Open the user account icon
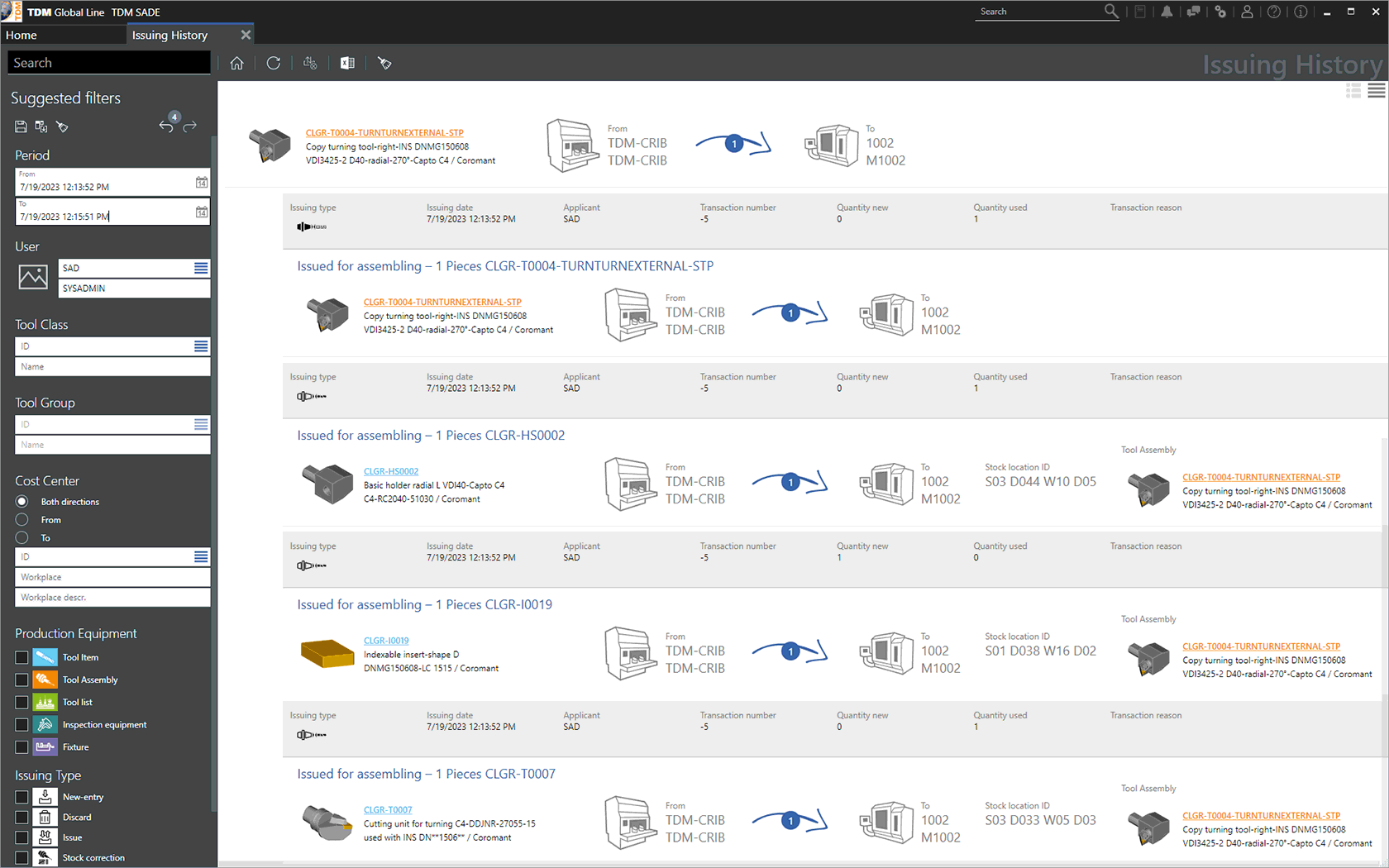 pos(1247,12)
